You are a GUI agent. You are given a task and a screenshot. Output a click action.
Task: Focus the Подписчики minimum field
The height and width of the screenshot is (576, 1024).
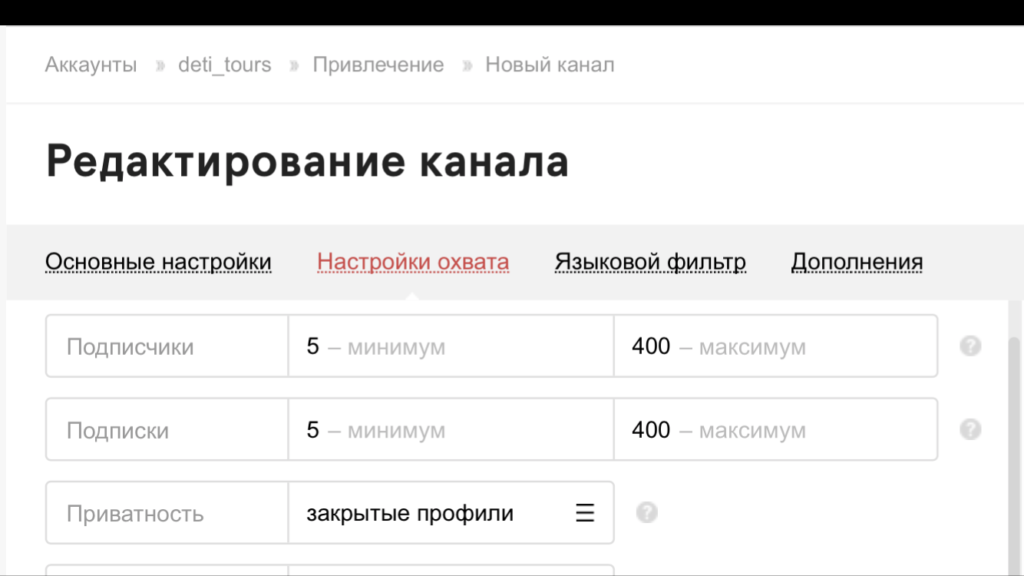pyautogui.click(x=450, y=347)
